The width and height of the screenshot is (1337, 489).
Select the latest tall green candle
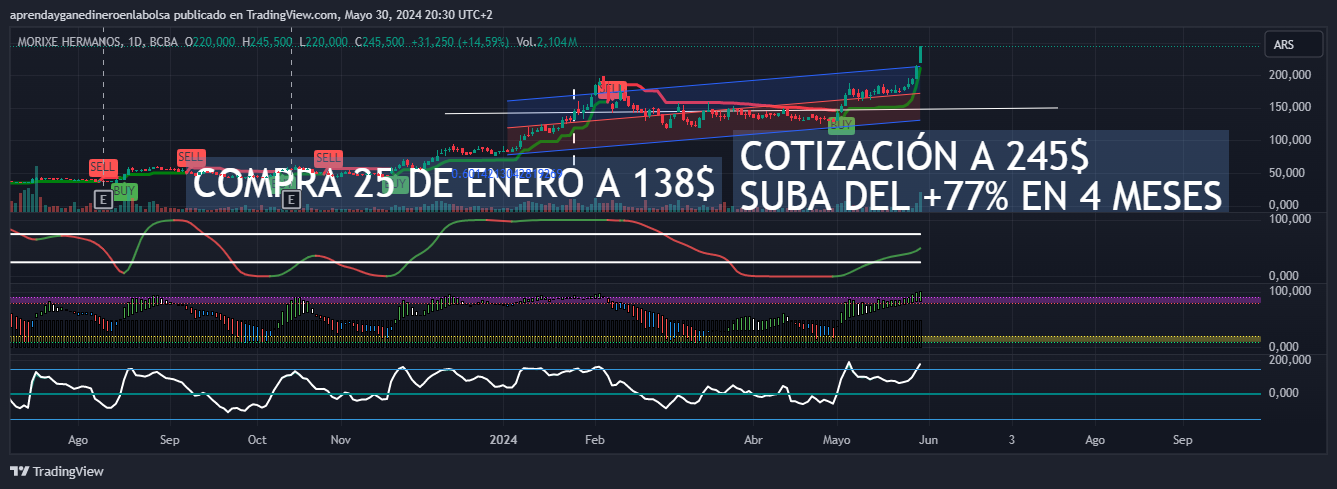[920, 58]
